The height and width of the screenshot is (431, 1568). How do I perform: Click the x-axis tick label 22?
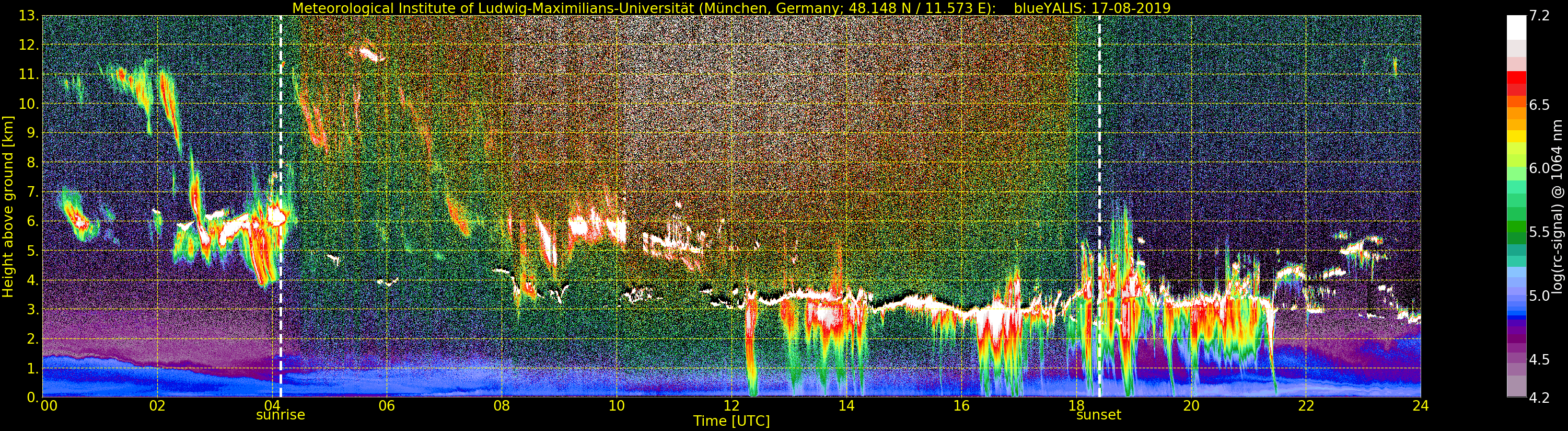click(1306, 405)
